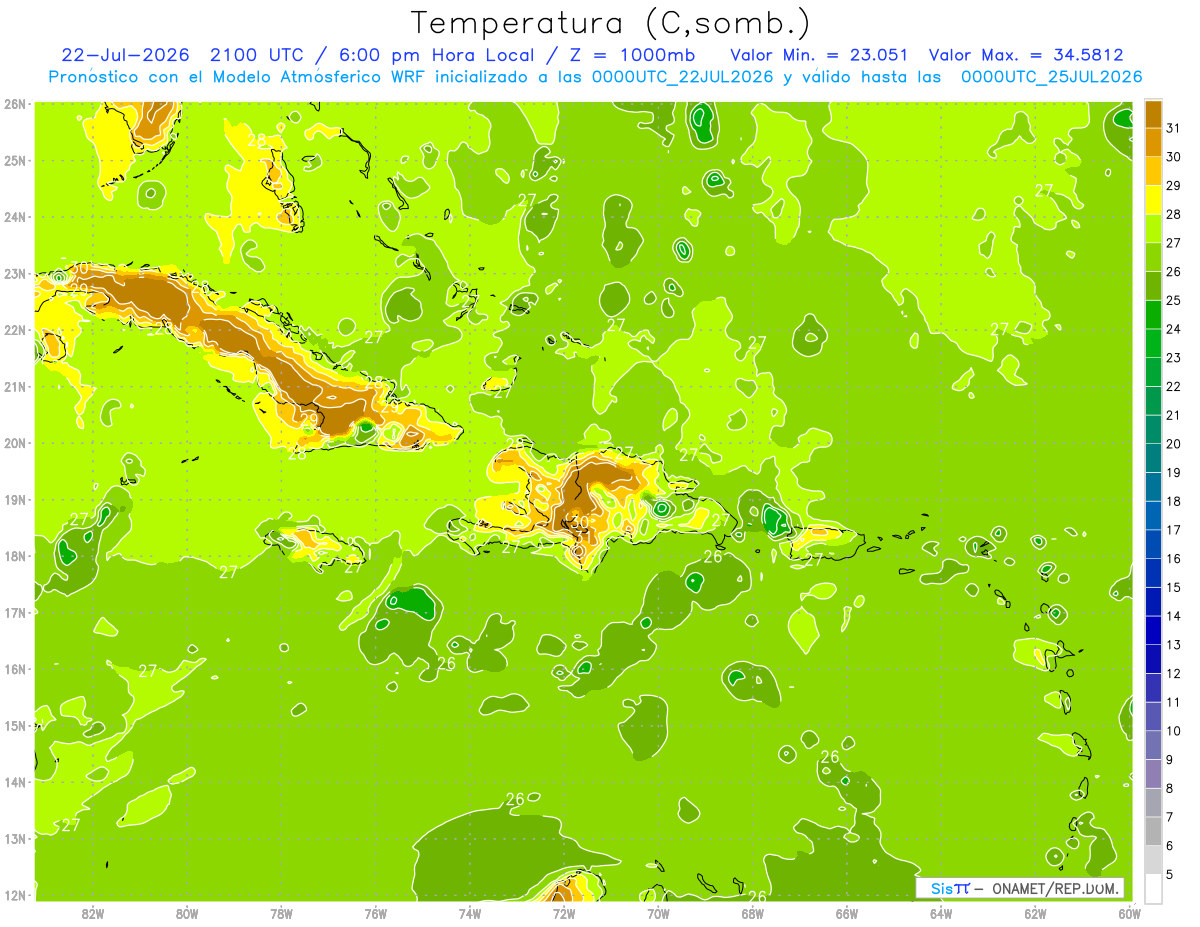Viewport: 1200px width, 927px height.
Task: Click the '19N' latitude axis label
Action: (x=15, y=499)
